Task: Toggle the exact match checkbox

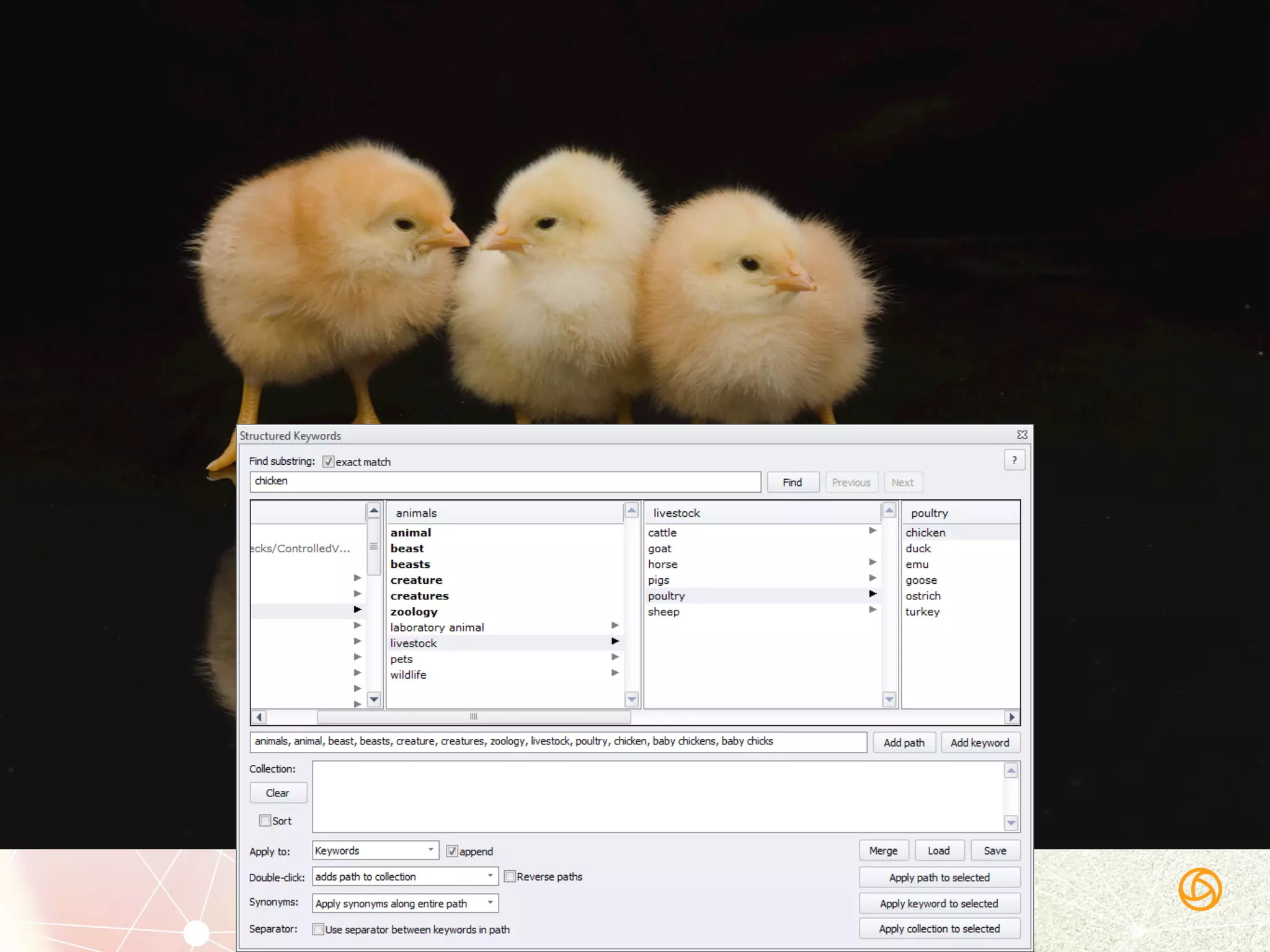Action: 329,462
